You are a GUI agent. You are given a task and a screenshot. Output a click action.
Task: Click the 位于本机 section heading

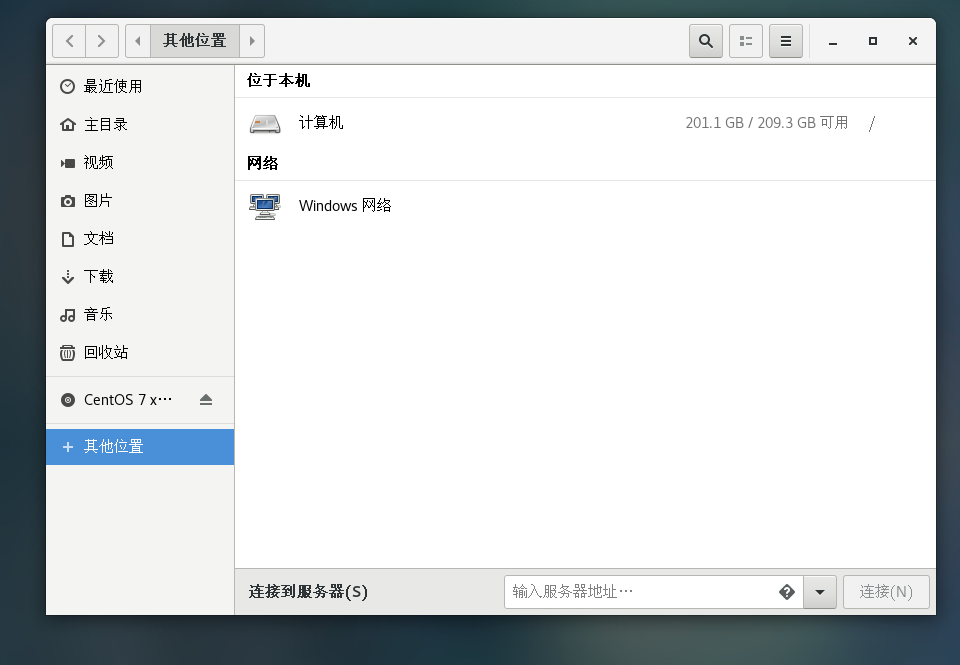coord(279,81)
